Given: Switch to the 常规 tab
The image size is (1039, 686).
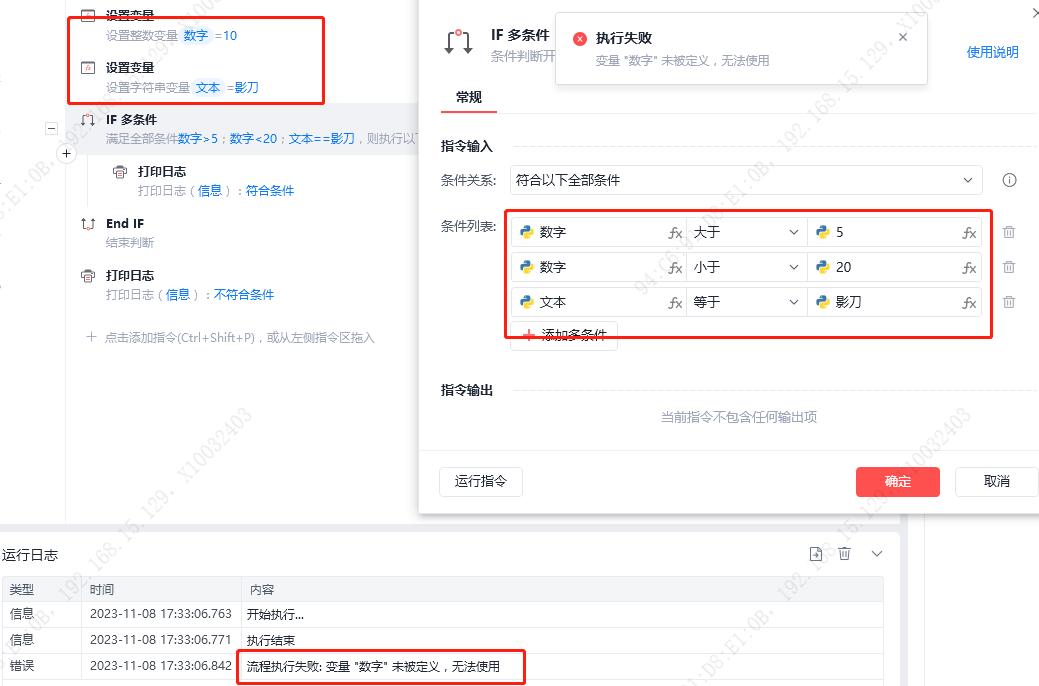Looking at the screenshot, I should pos(468,97).
